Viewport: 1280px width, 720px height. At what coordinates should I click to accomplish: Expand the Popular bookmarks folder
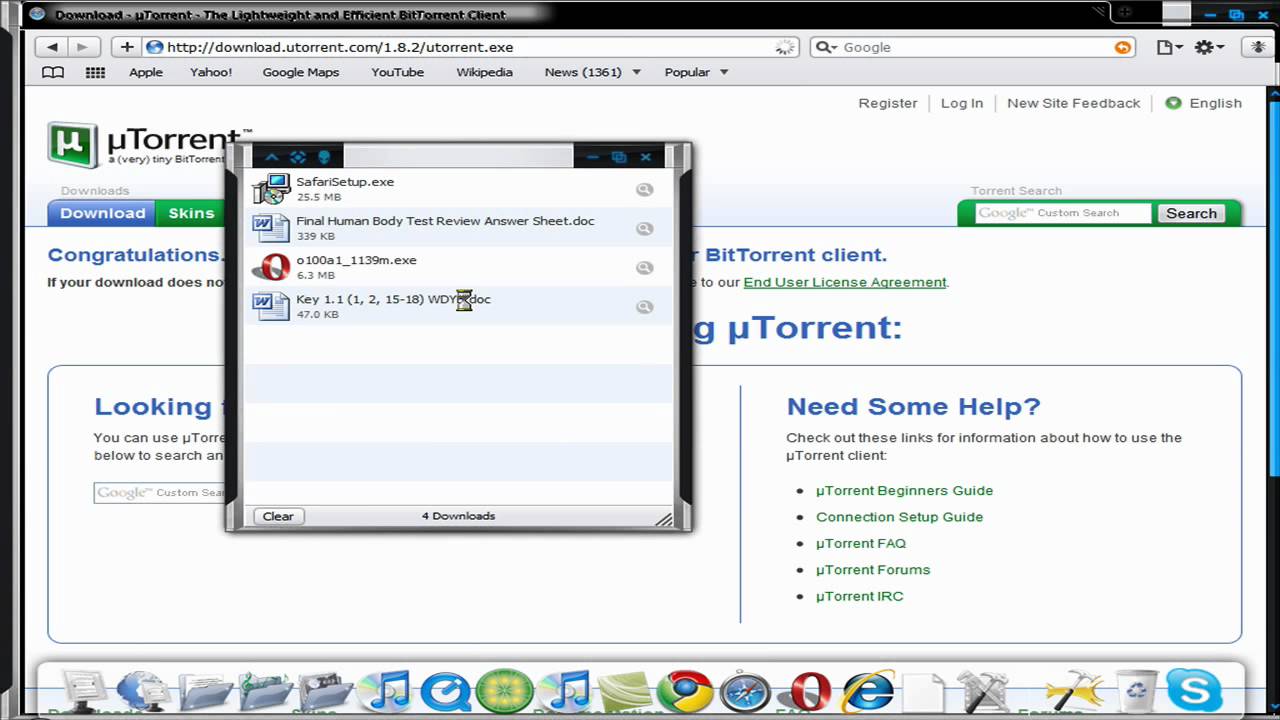point(697,72)
